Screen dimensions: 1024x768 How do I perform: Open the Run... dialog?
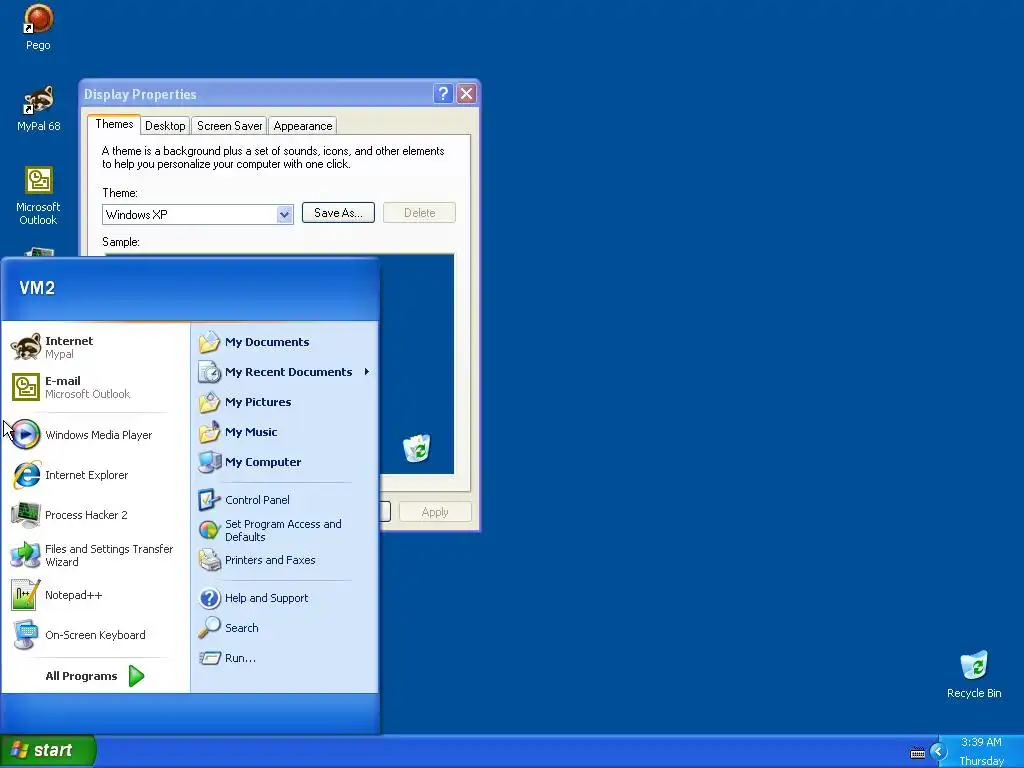click(x=284, y=658)
